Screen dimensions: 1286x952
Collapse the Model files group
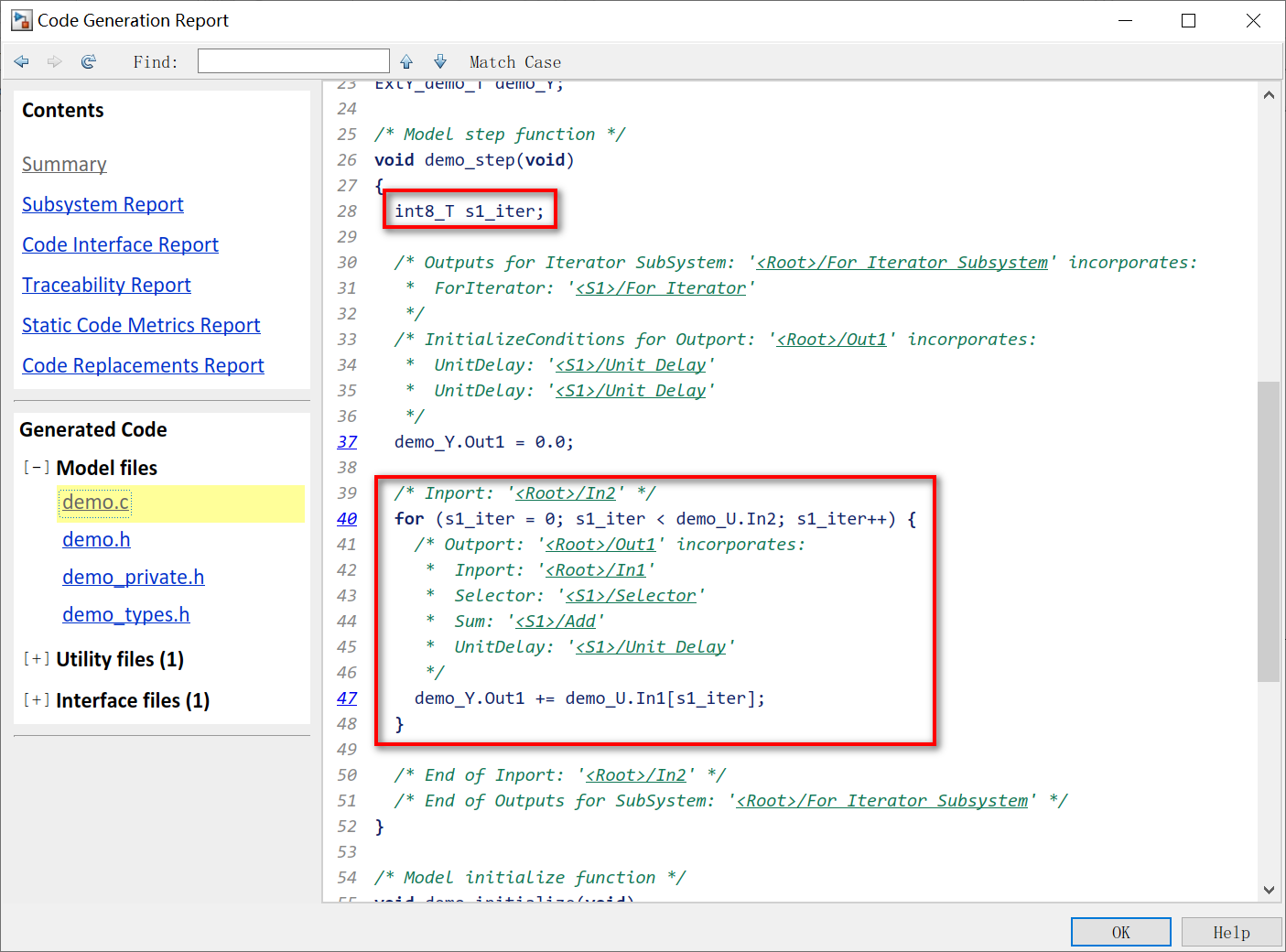(x=37, y=468)
